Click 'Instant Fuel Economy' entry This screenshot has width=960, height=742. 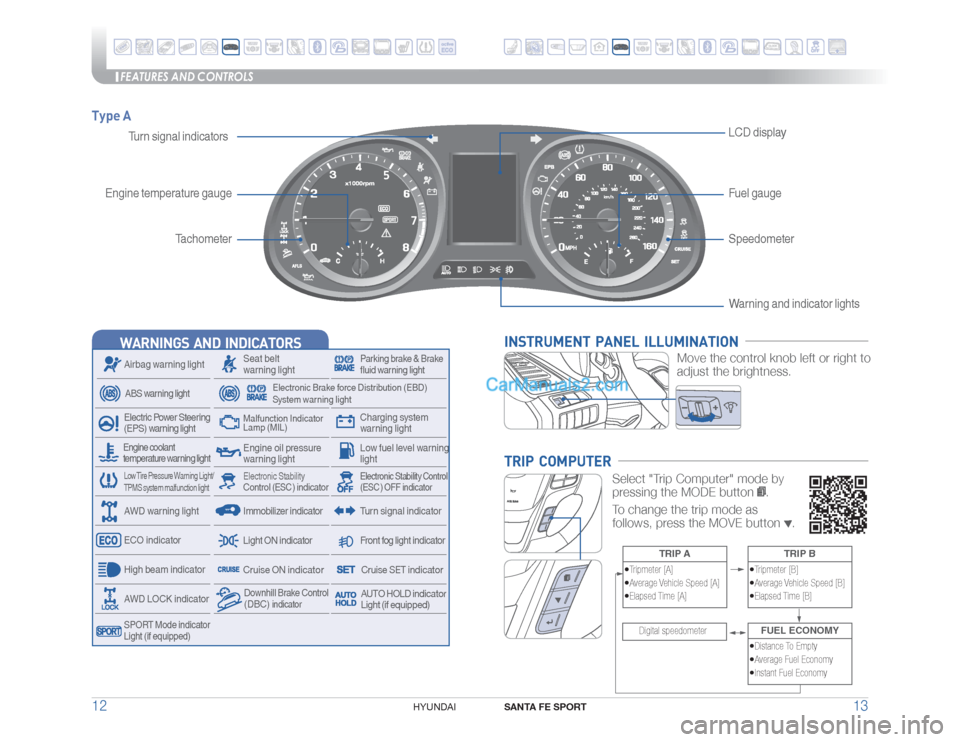789,673
